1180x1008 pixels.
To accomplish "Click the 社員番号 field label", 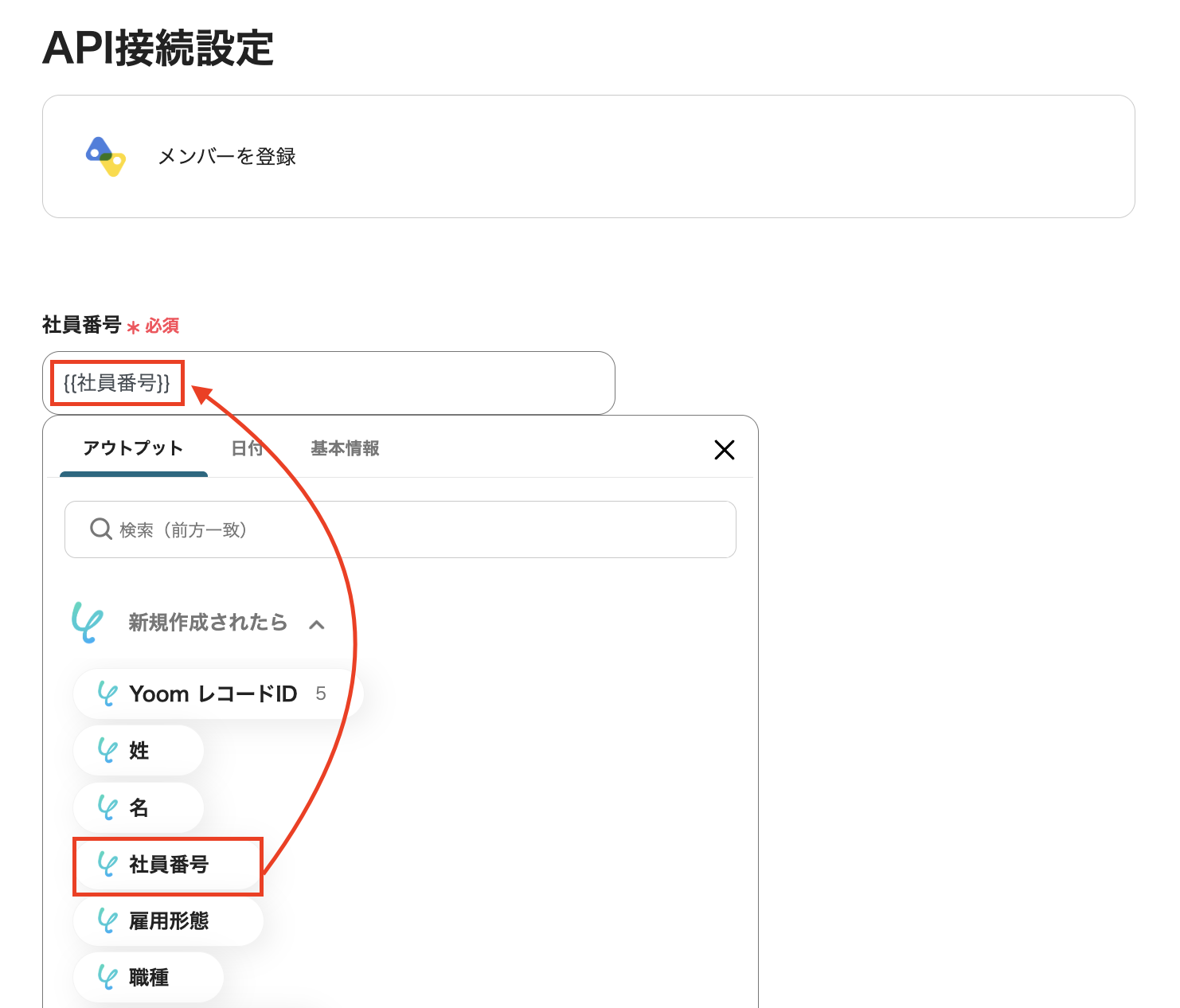I will click(81, 325).
